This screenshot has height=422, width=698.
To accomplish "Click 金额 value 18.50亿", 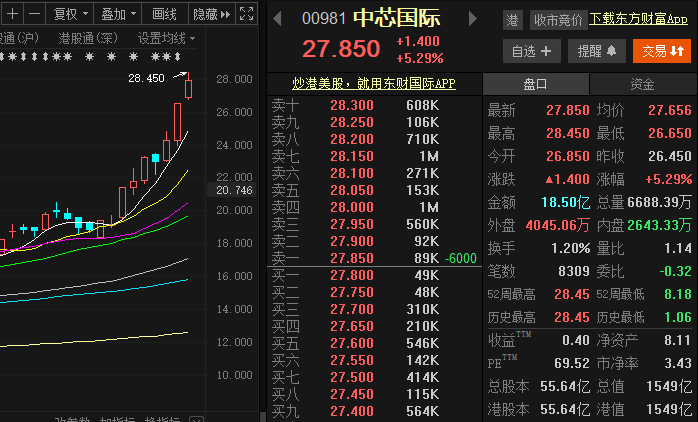I will tap(565, 203).
